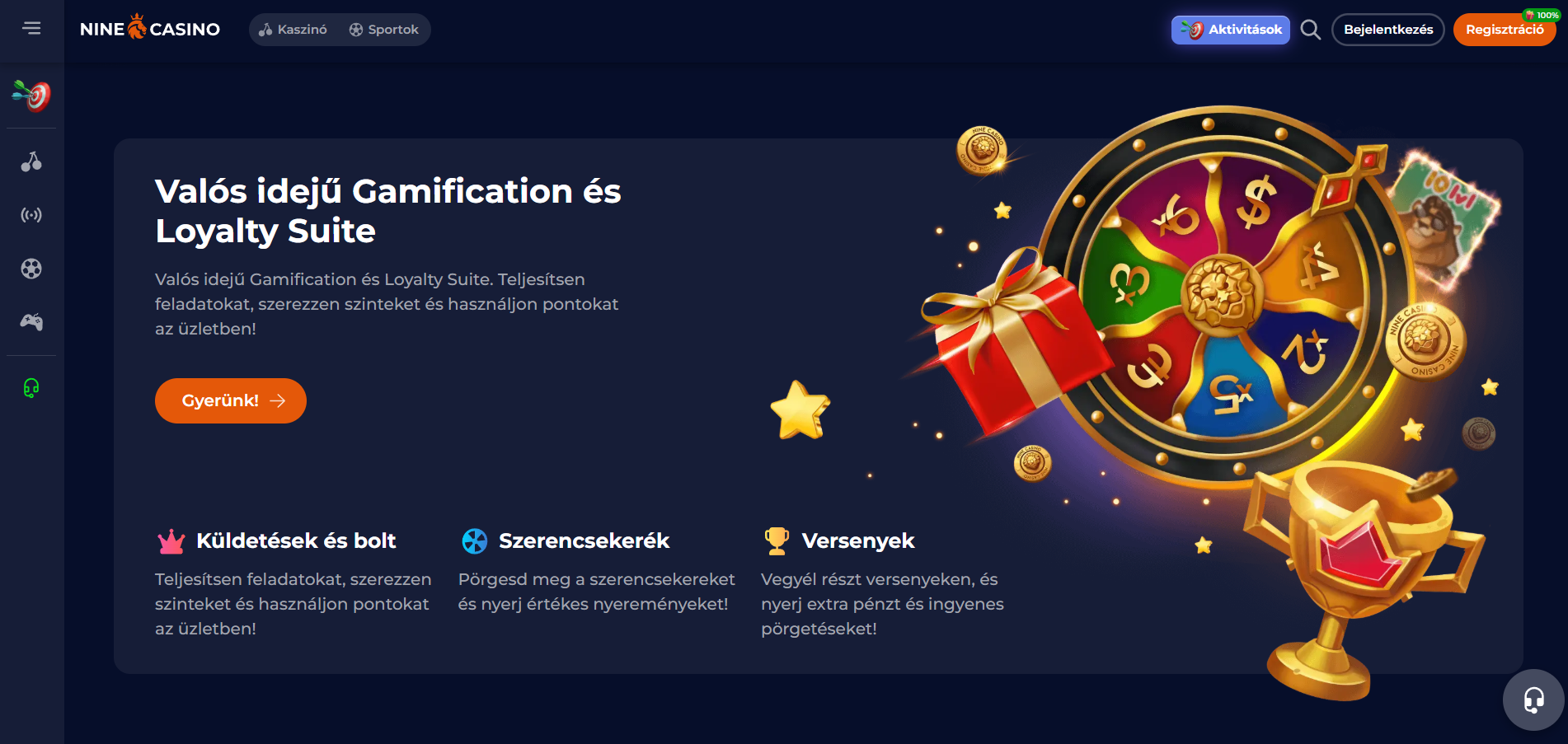
Task: Click the fortune wheel illustration
Action: pos(1222,294)
